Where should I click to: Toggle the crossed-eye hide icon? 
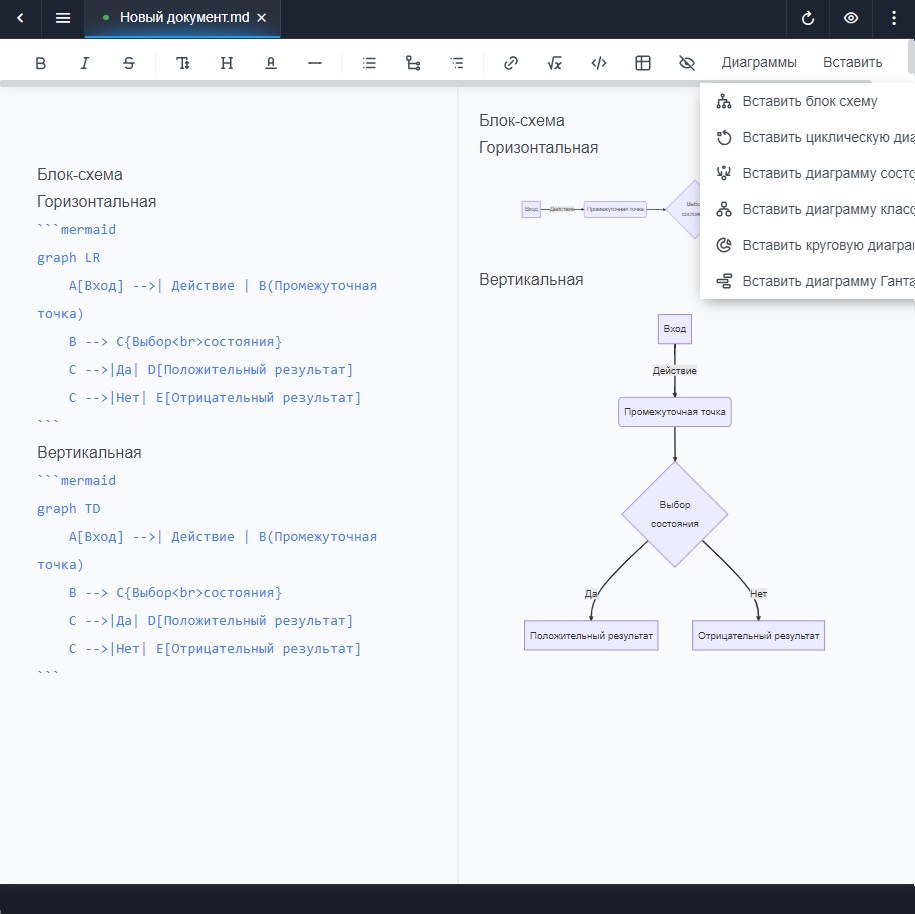click(x=687, y=63)
